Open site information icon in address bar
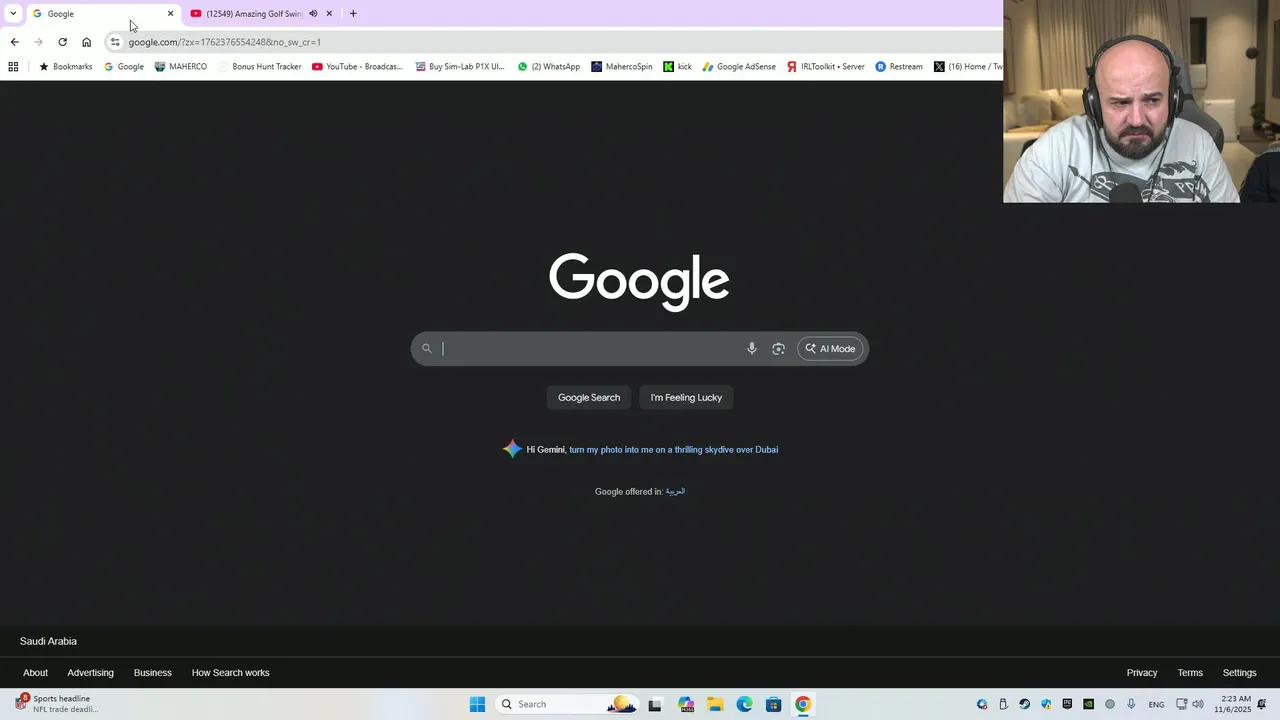 point(115,42)
